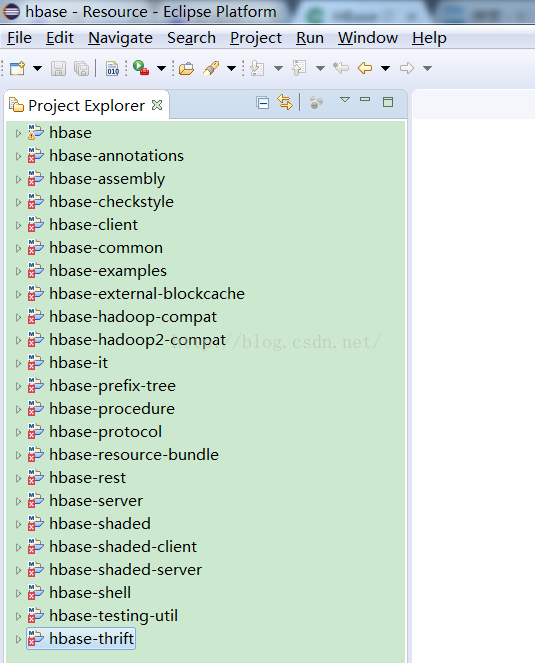Open the Previous Annotation dropdown arrow
The height and width of the screenshot is (663, 535).
coord(321,68)
